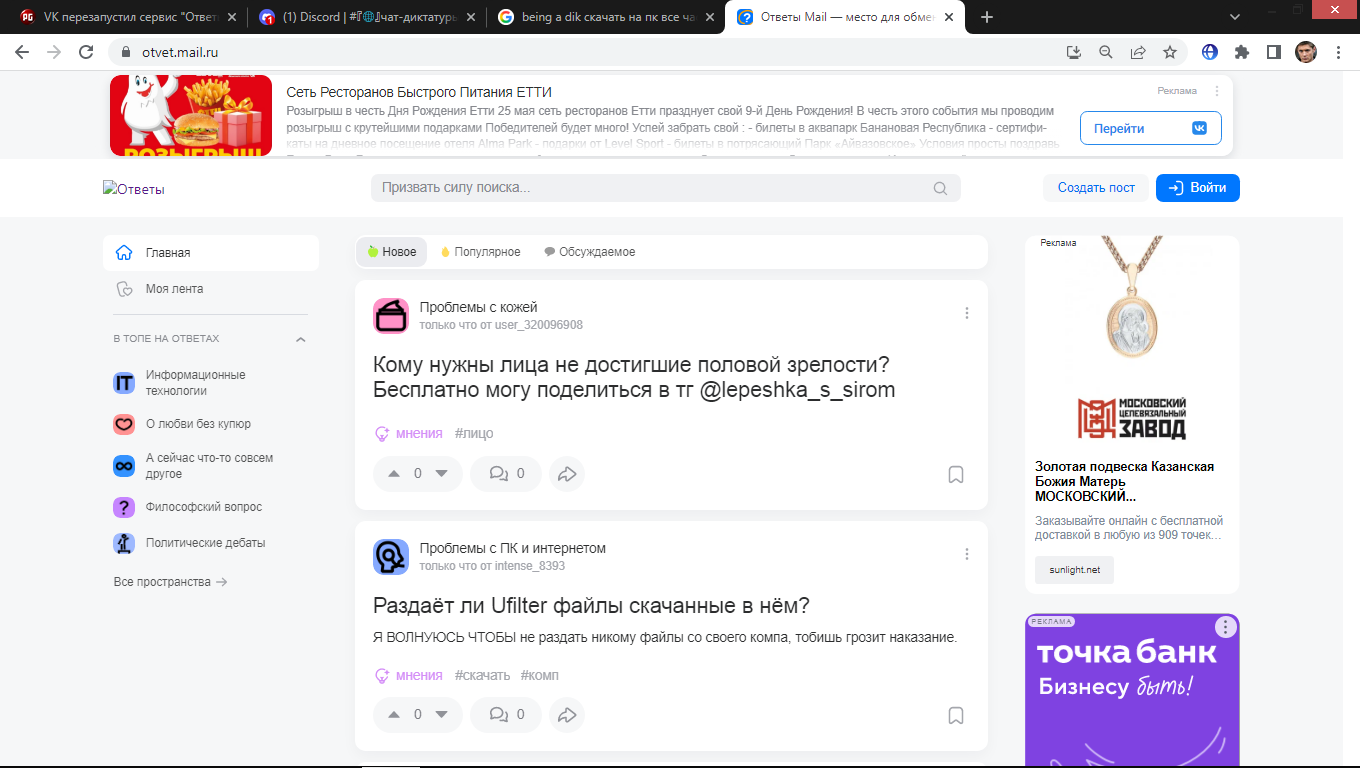
Task: Downvote the Ufilter question post
Action: point(442,715)
